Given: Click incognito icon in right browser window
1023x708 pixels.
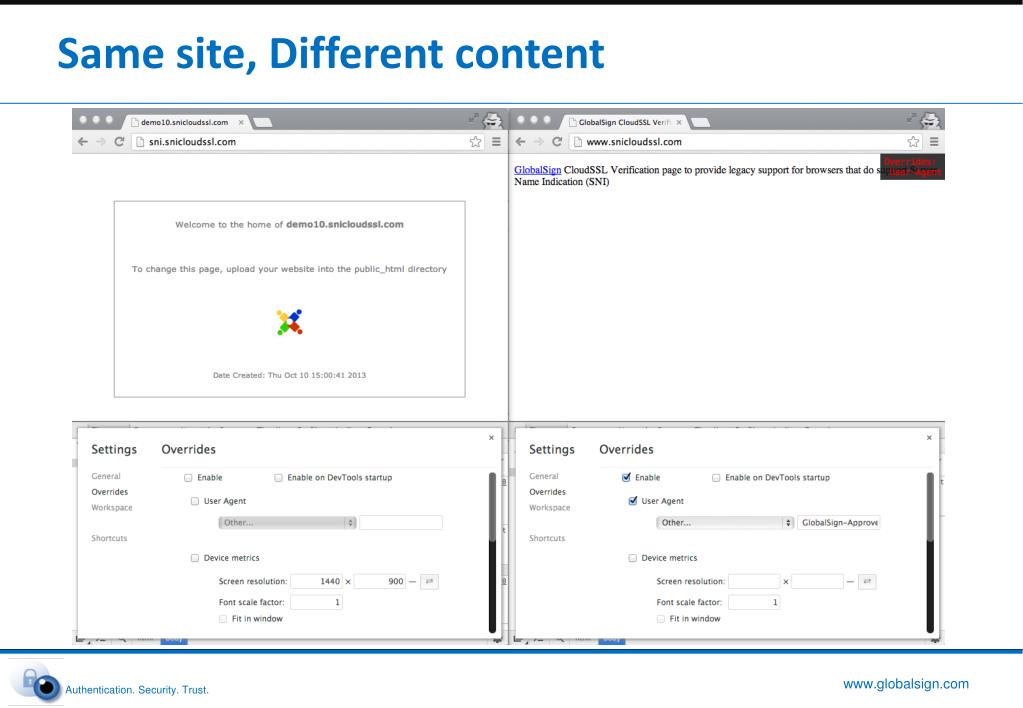Looking at the screenshot, I should click(930, 120).
